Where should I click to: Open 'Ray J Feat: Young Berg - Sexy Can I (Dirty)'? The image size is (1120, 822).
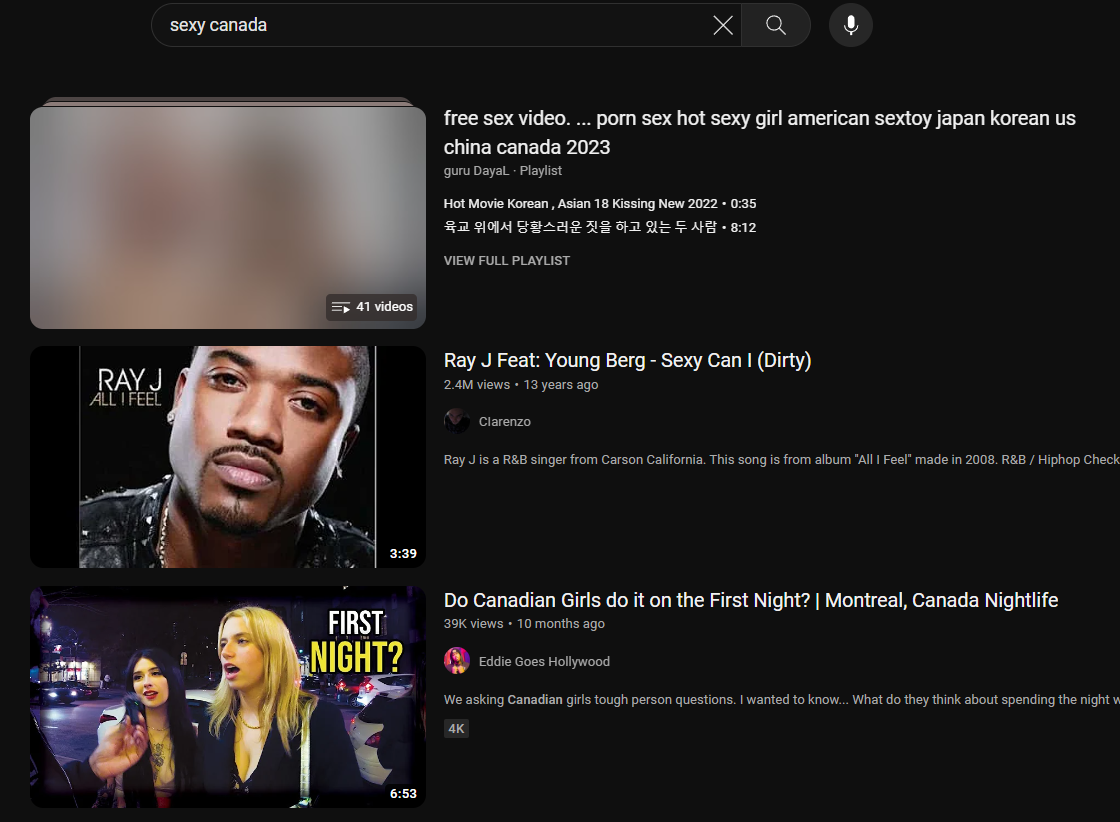point(627,361)
